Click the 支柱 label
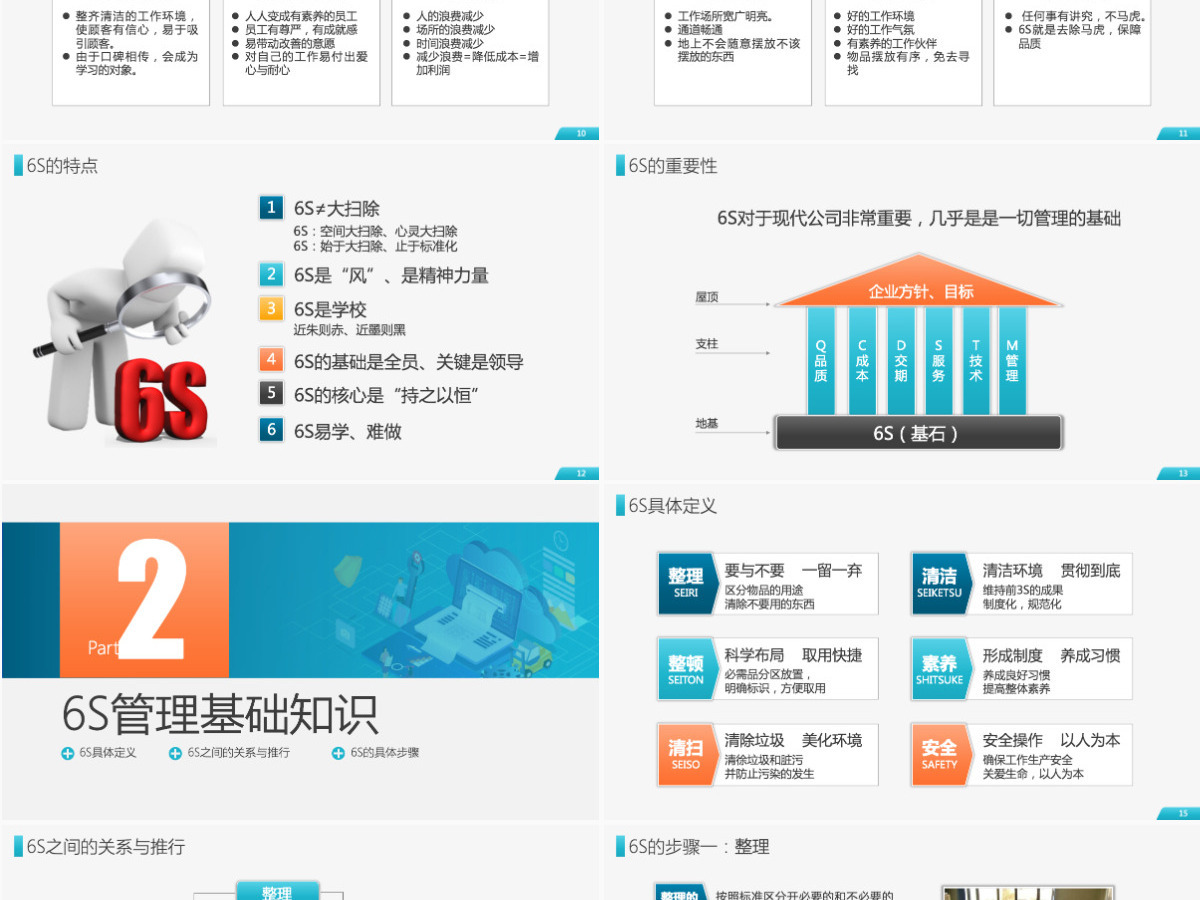 707,344
